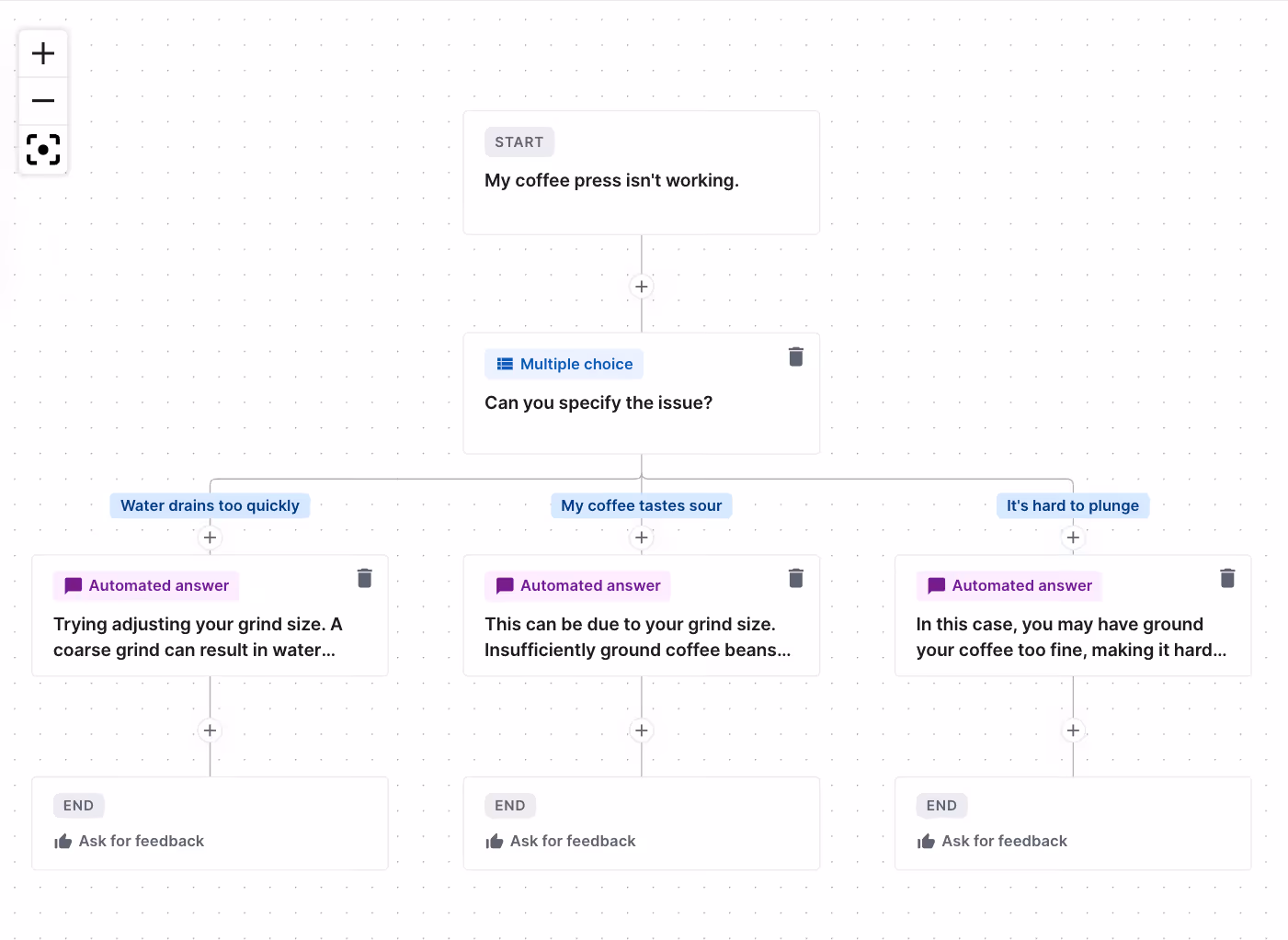This screenshot has height=940, width=1288.
Task: Click the trash icon on the Multiple choice node
Action: tap(795, 357)
